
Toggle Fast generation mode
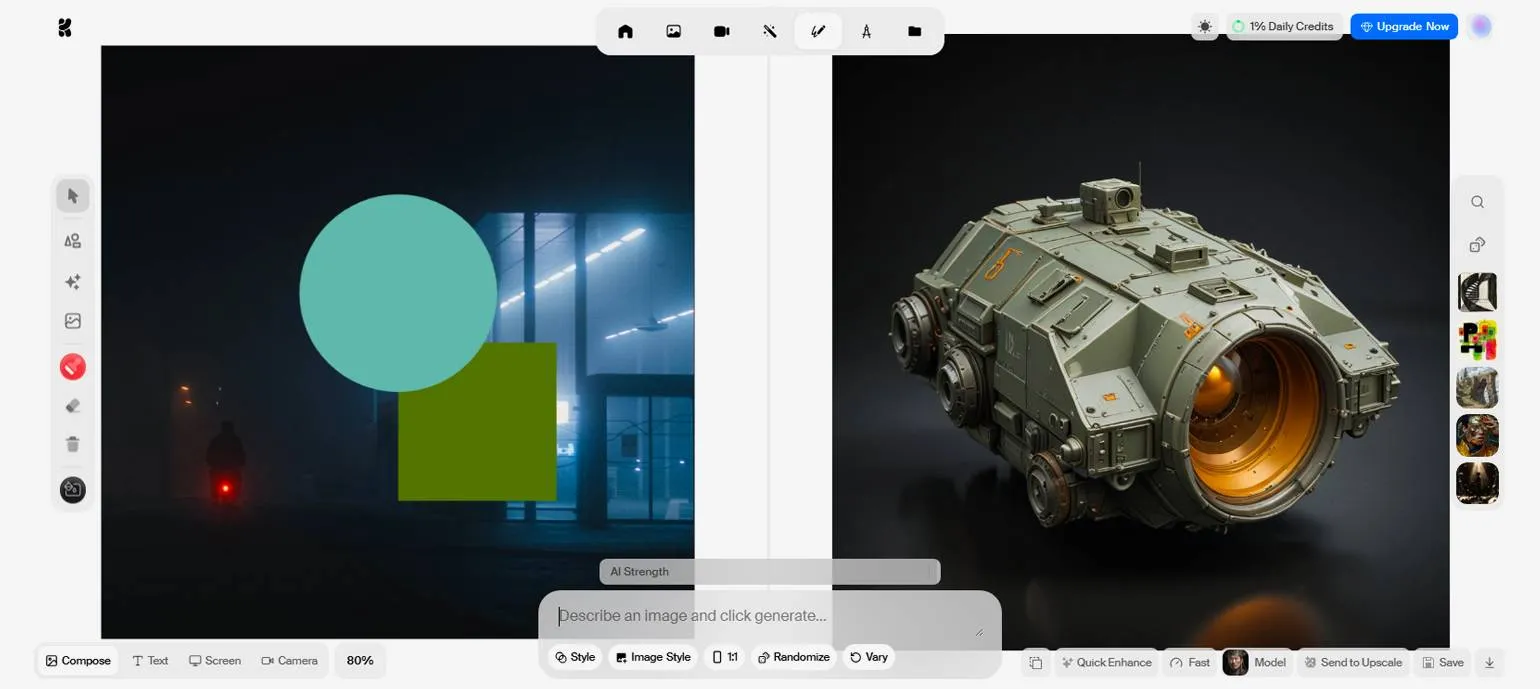click(x=1190, y=662)
